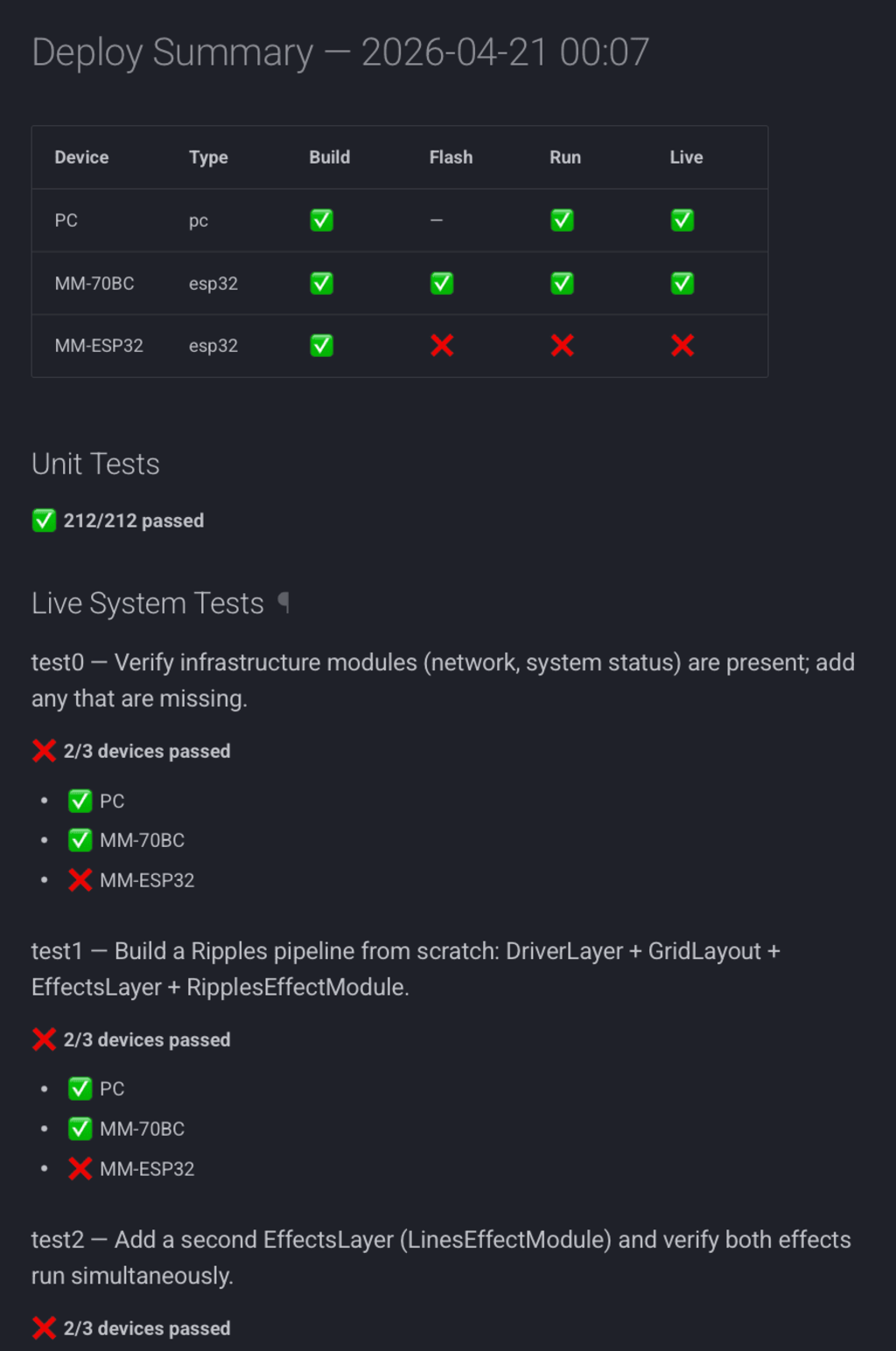The width and height of the screenshot is (896, 1351).
Task: Click the green checkmark beside 212/212 passed
Action: coord(44,521)
